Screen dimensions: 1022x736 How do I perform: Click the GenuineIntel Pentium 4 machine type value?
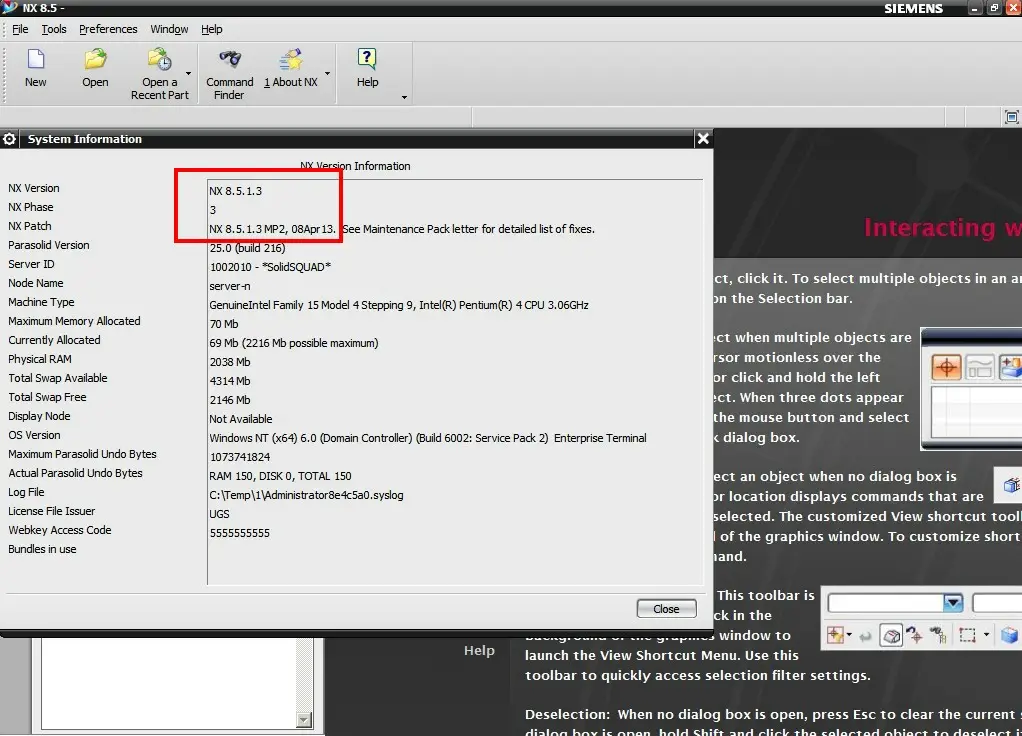pos(399,305)
